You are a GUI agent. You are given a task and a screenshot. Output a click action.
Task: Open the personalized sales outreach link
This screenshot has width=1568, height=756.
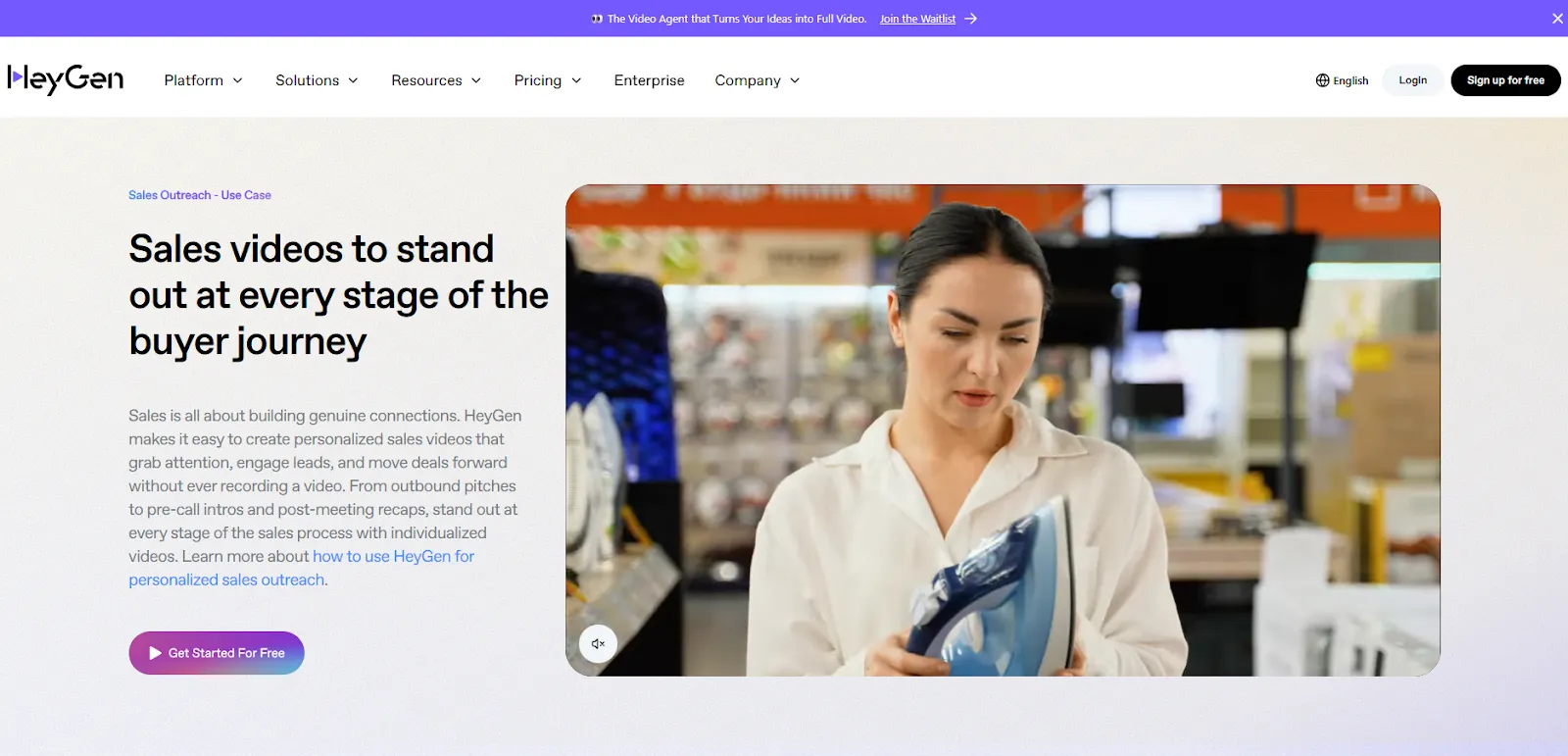302,568
